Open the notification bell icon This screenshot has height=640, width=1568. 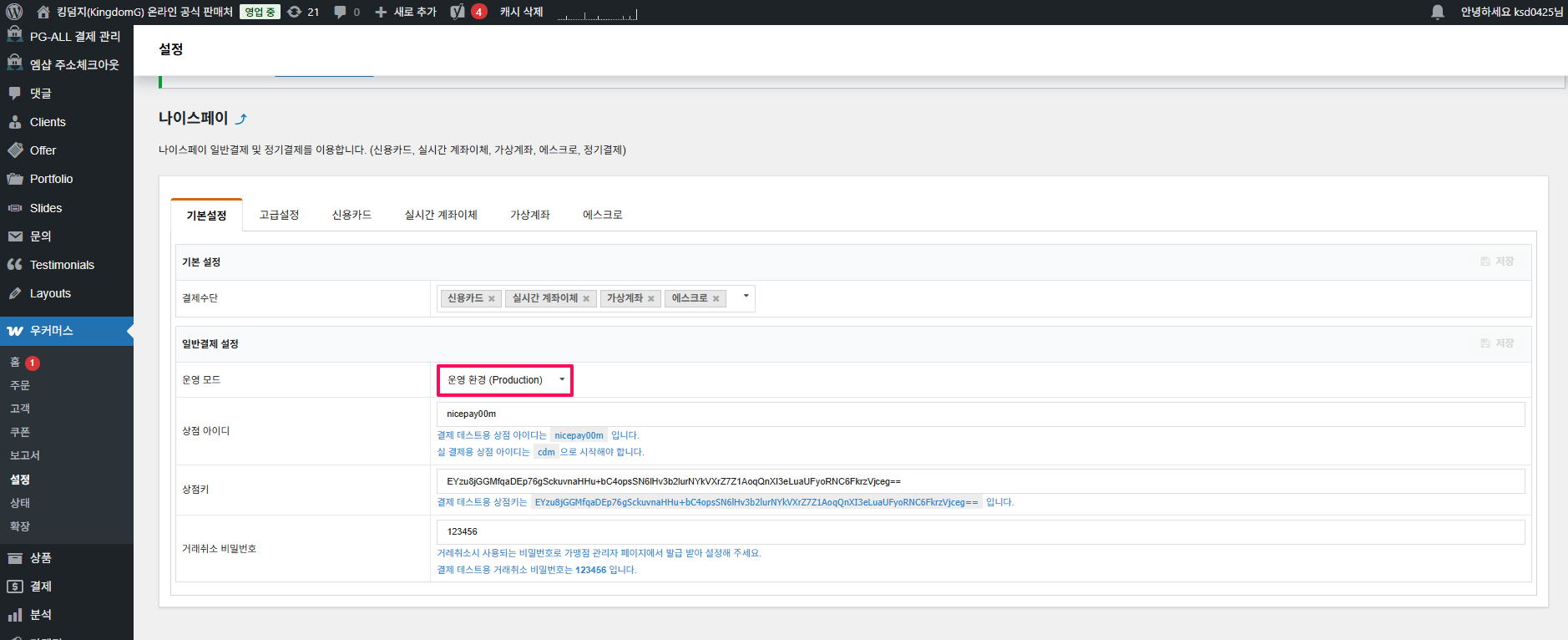[1437, 12]
